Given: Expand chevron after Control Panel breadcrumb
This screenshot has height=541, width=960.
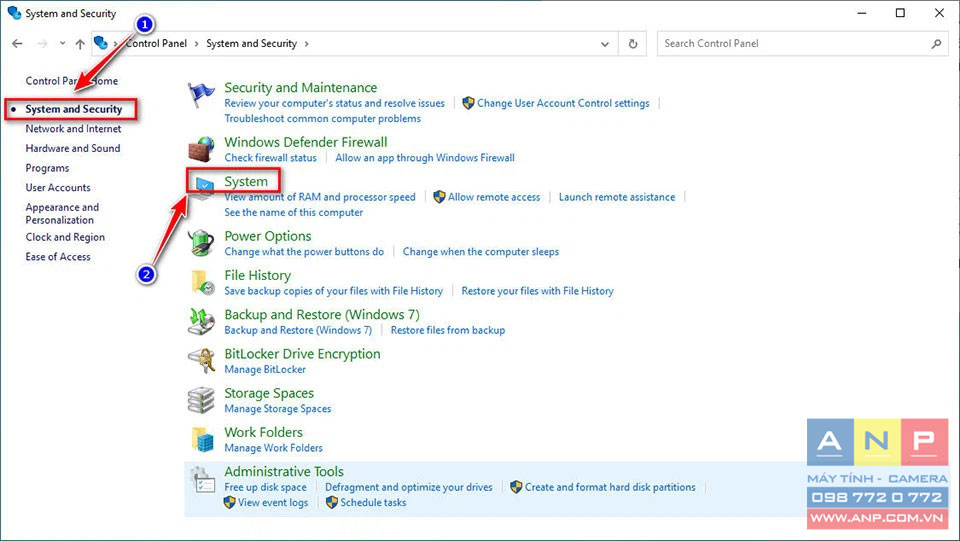Looking at the screenshot, I should click(x=197, y=43).
